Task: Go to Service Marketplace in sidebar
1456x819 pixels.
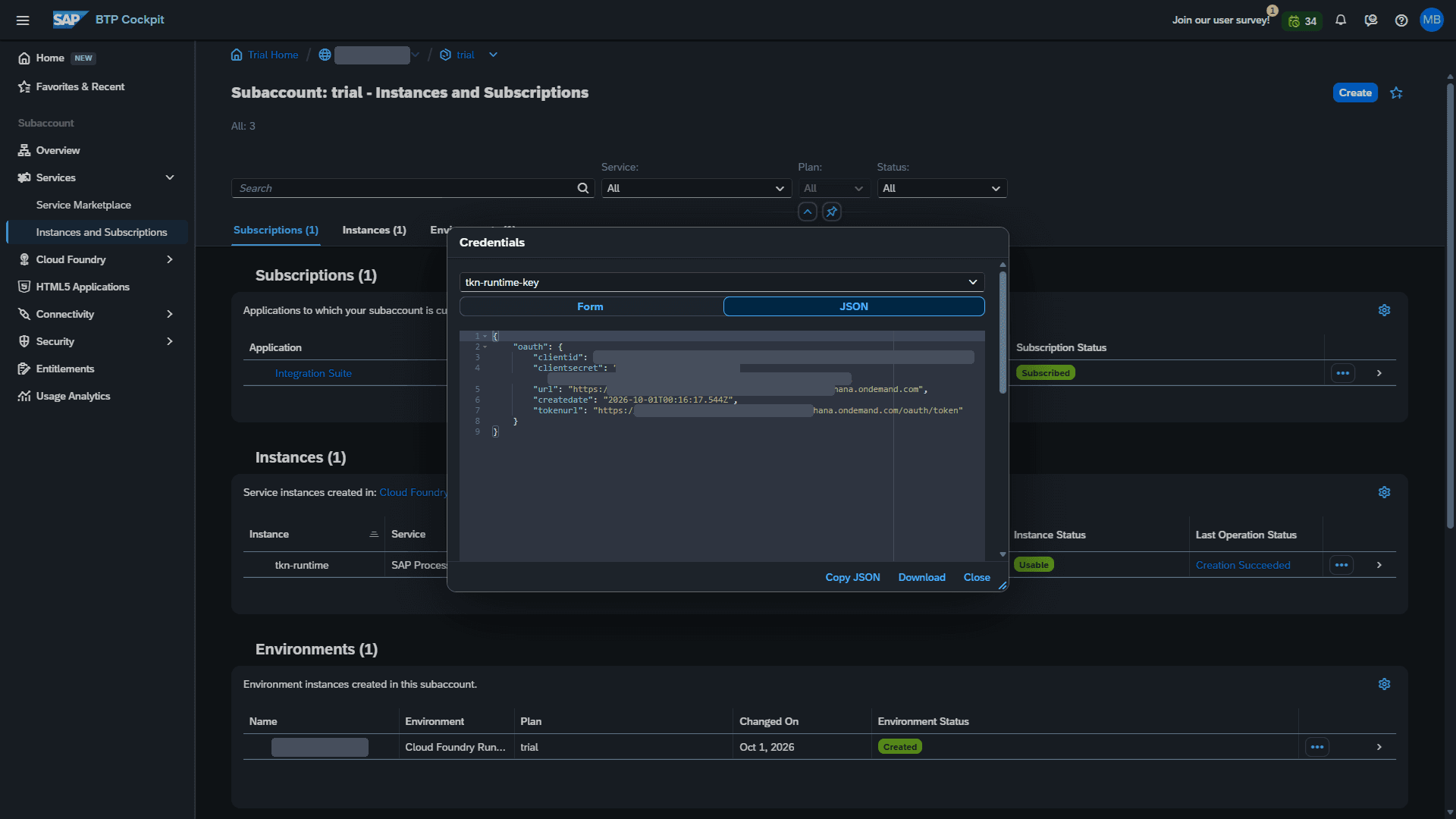Action: coord(83,205)
